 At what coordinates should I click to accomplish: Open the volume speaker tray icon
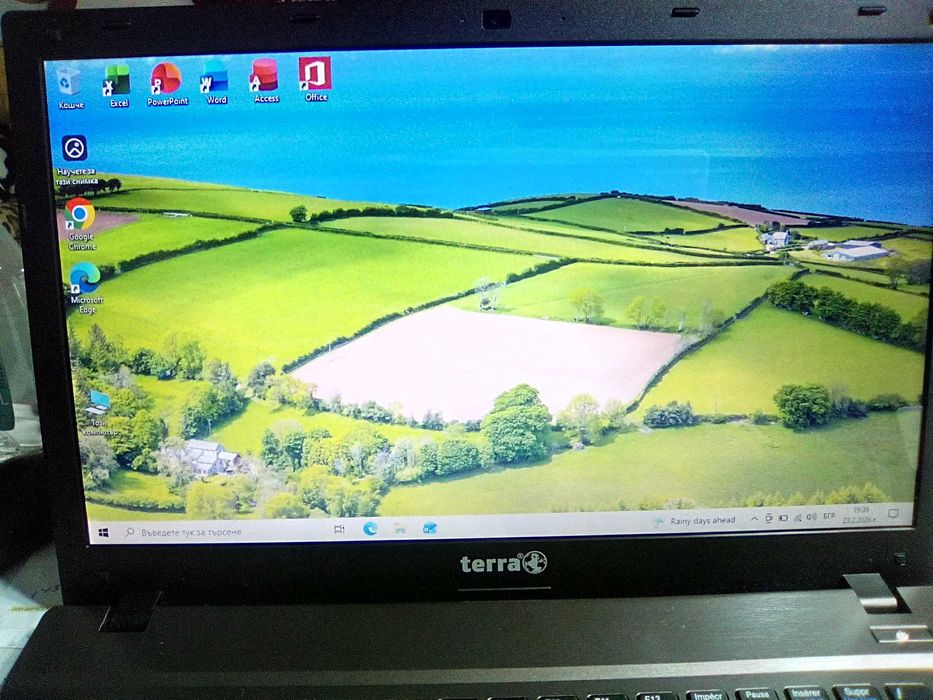tap(811, 517)
